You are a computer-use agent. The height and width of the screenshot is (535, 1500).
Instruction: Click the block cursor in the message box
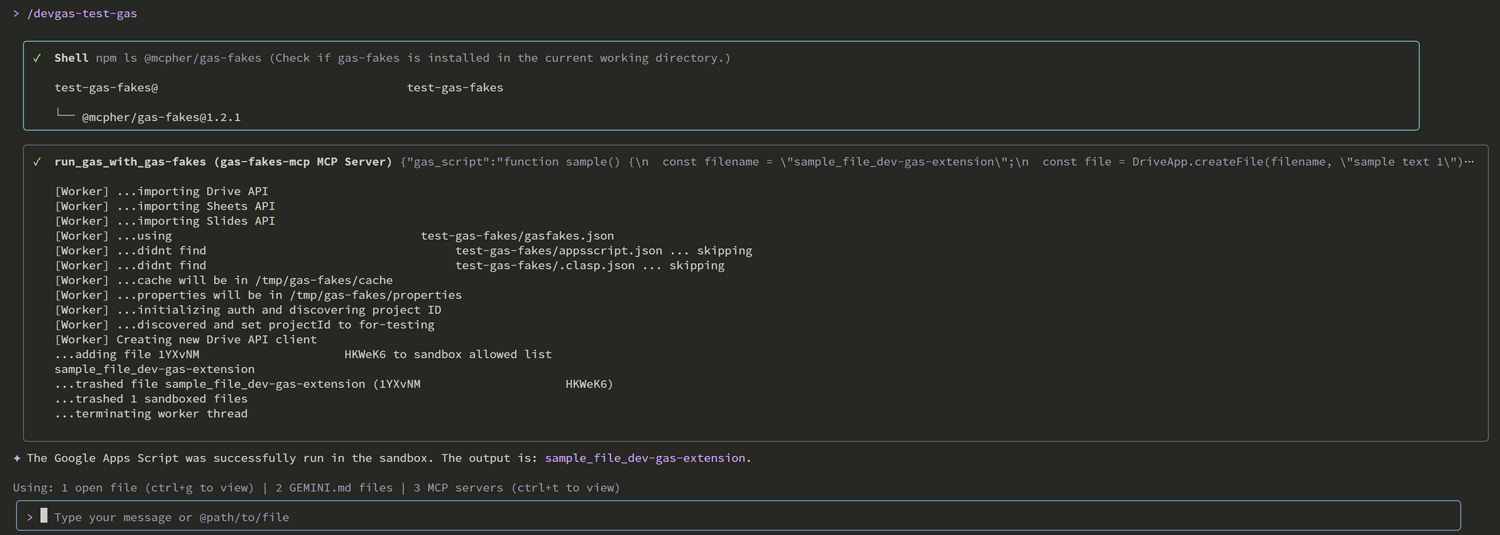click(44, 516)
